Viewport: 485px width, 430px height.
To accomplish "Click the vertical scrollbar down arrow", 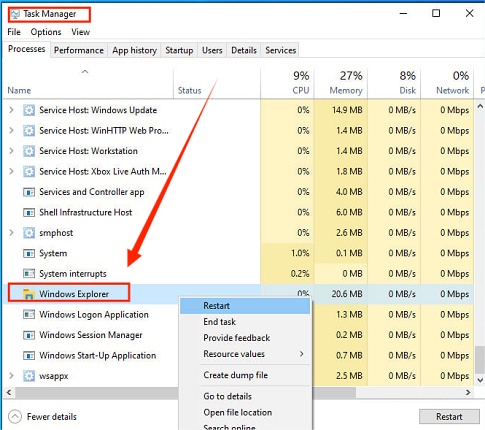I will tap(480, 380).
